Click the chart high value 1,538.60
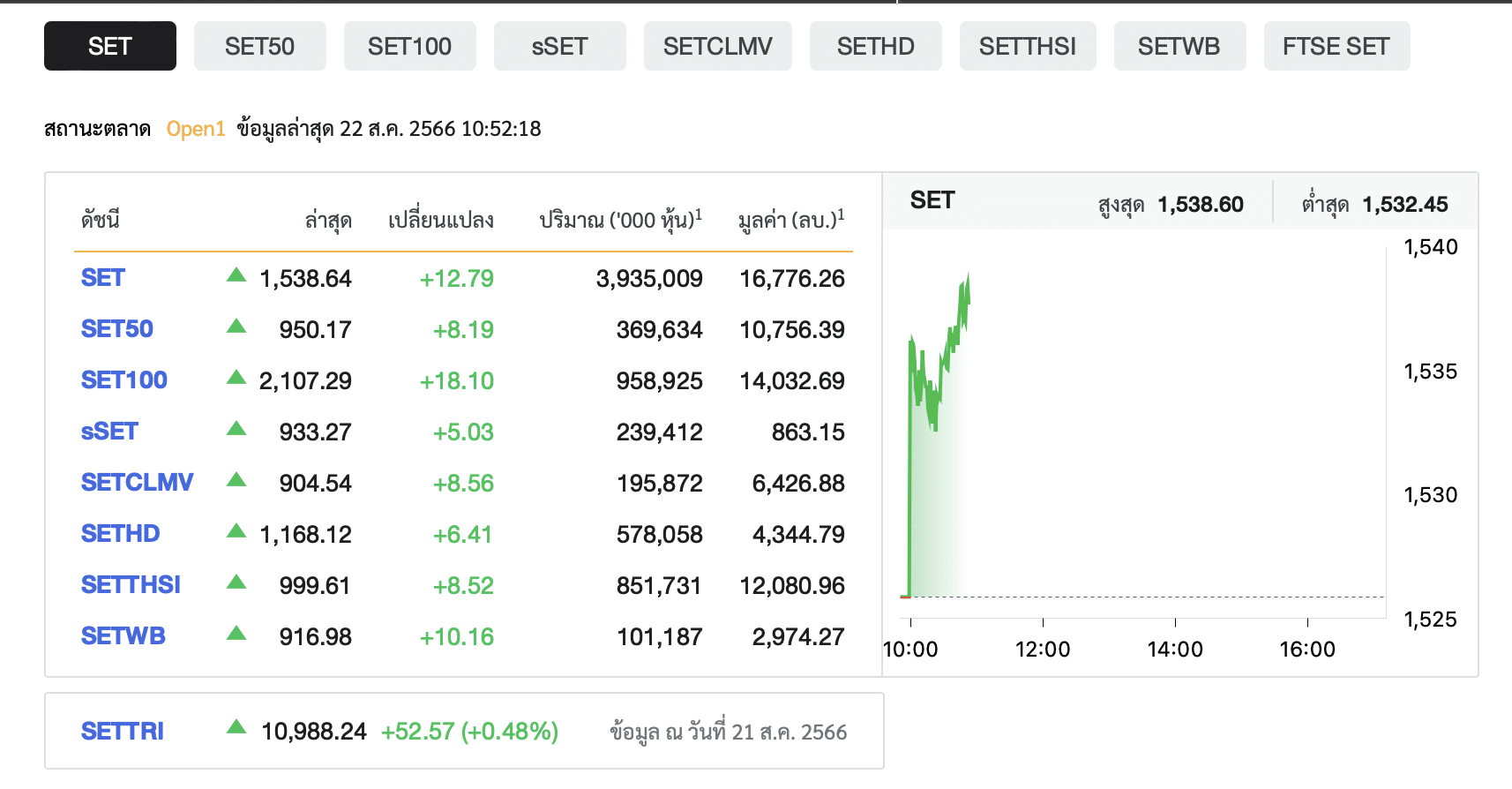Screen dimensions: 1512x789 point(1201,205)
